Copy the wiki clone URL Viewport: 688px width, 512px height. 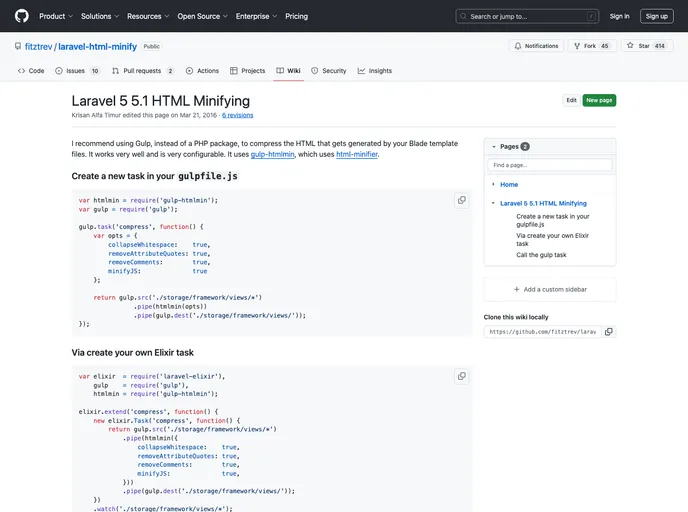[609, 332]
